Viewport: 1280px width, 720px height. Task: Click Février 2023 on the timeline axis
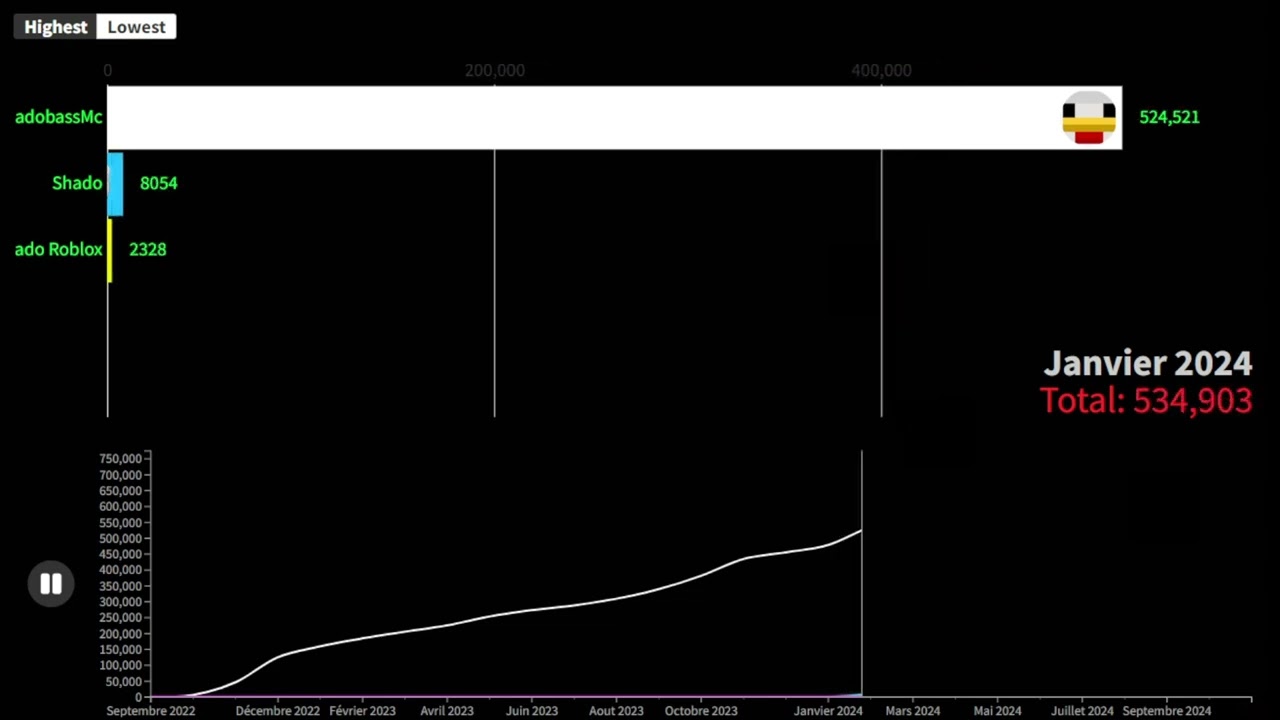[x=362, y=711]
